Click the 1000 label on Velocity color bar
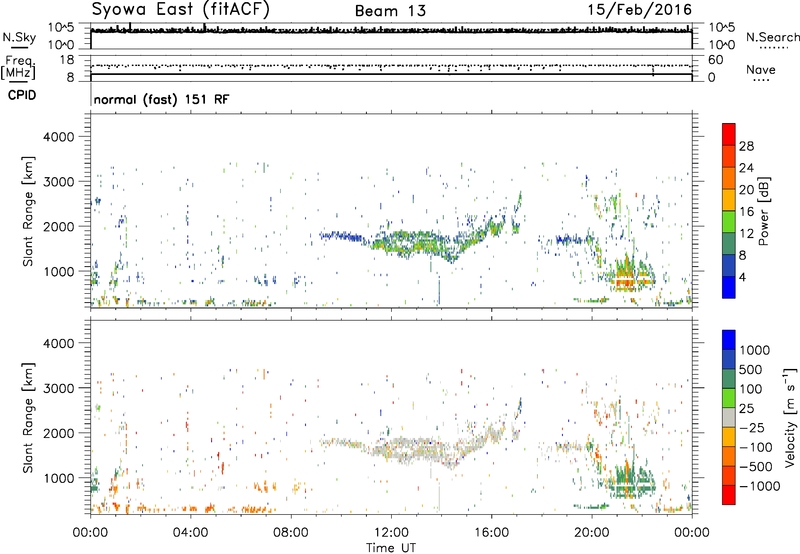 tap(755, 350)
